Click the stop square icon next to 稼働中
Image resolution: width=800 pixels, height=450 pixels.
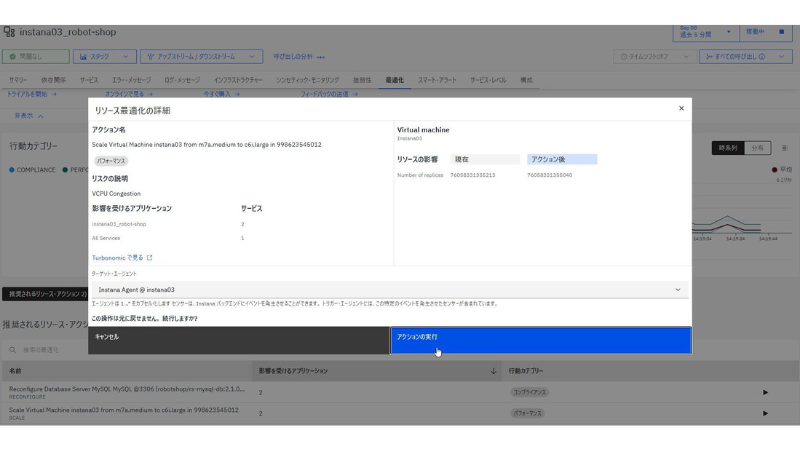(781, 32)
